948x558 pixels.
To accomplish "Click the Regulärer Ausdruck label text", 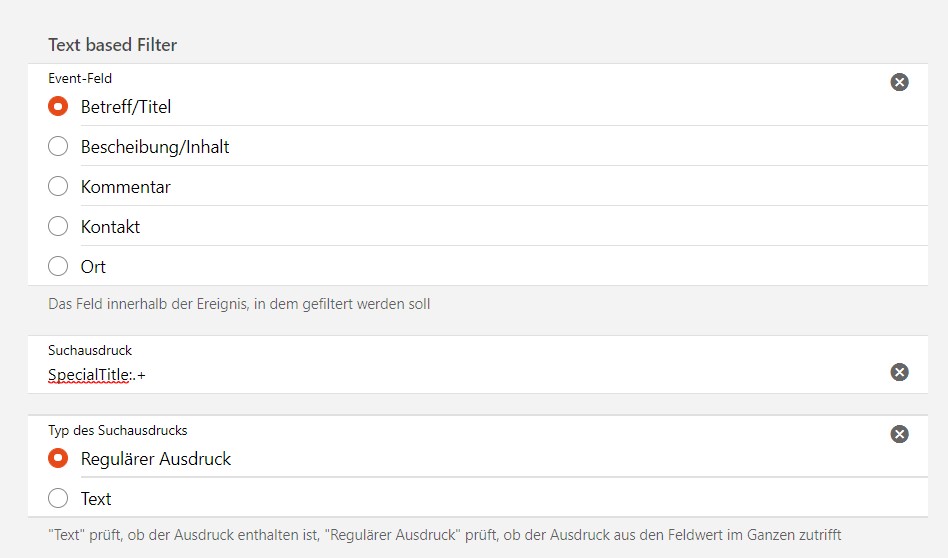I will [x=156, y=459].
